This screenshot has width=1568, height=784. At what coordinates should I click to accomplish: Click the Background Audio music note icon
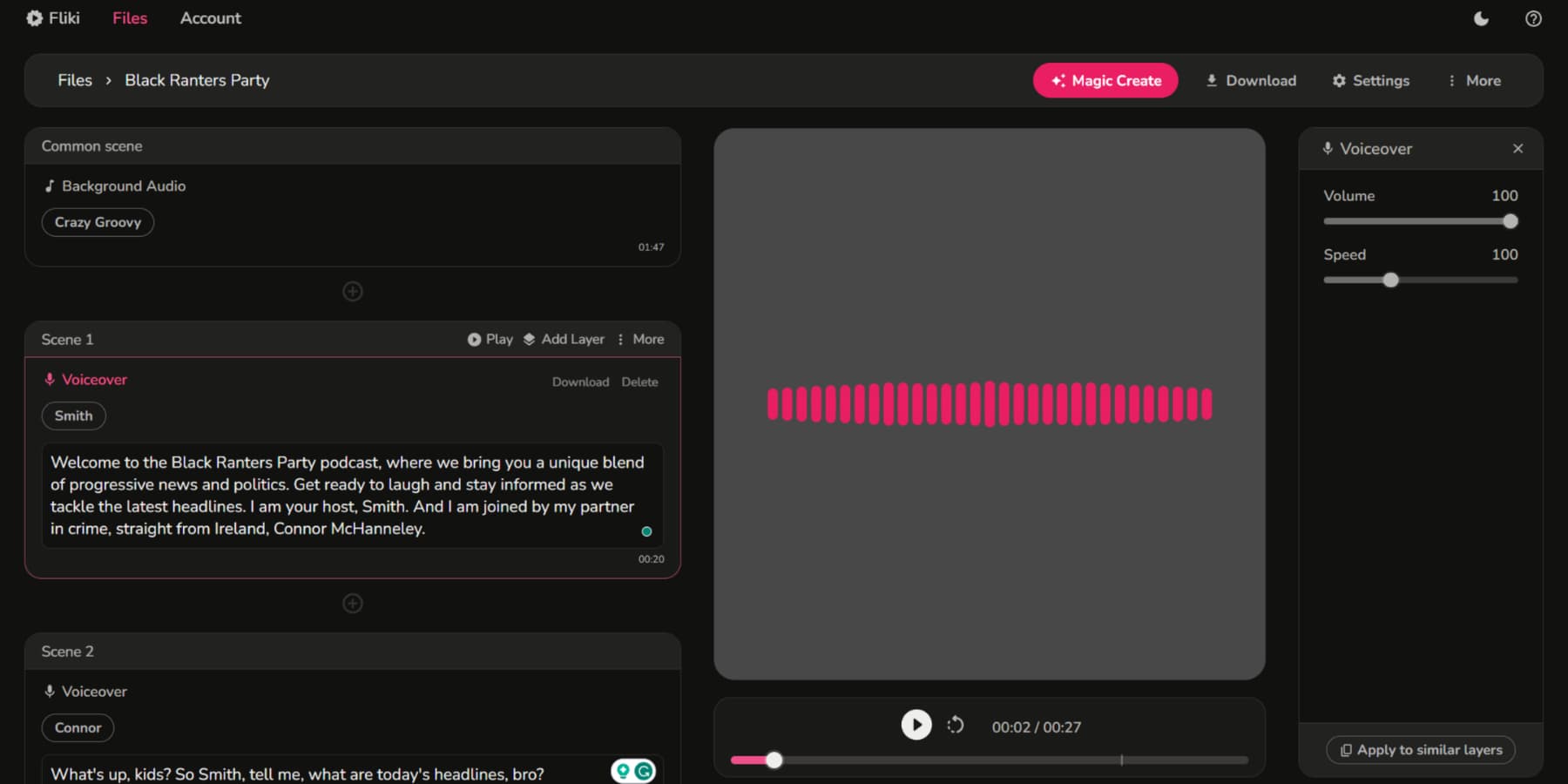pos(49,186)
